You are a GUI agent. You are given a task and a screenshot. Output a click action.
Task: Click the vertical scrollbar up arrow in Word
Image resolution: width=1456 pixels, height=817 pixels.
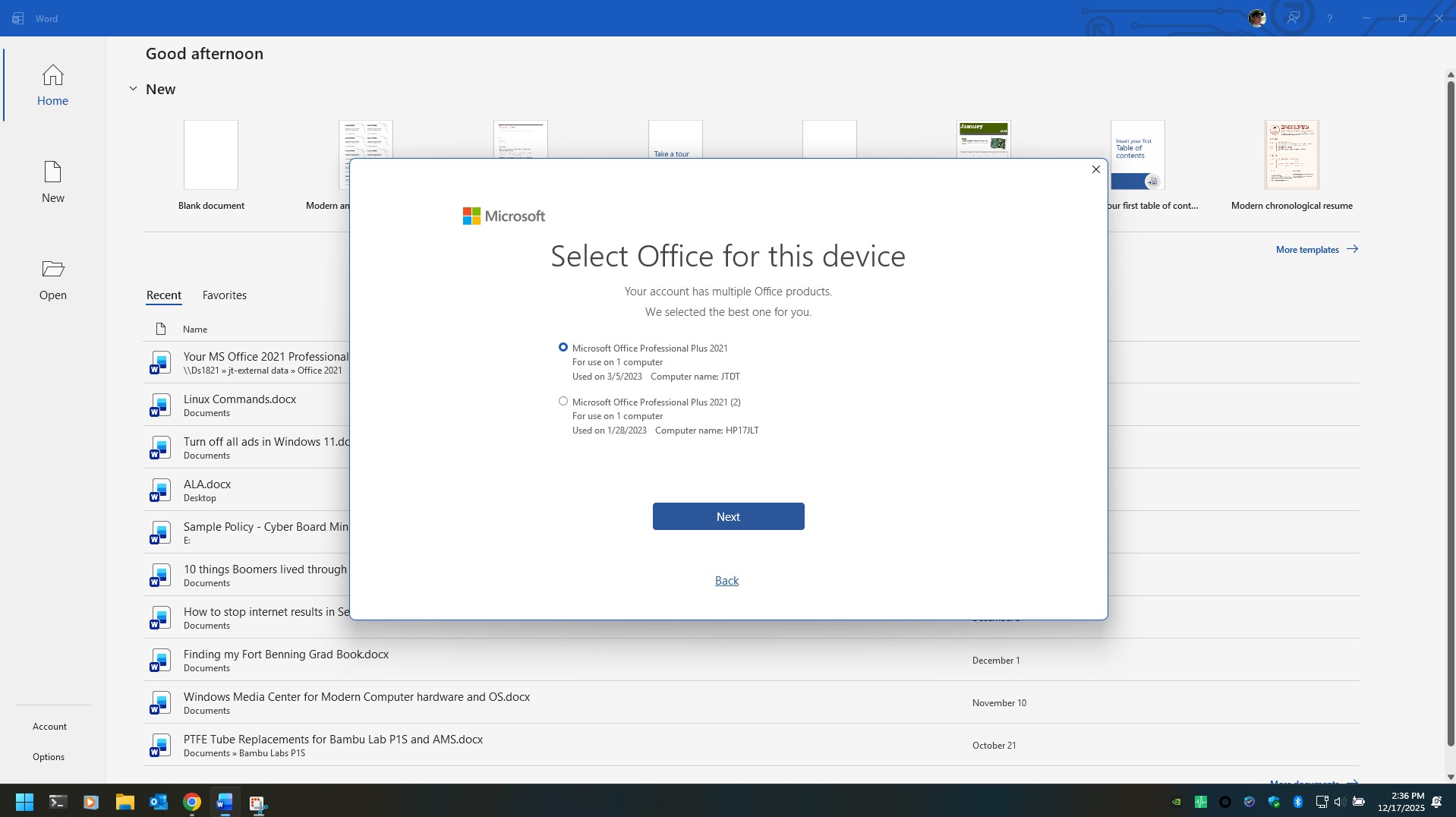tap(1451, 74)
